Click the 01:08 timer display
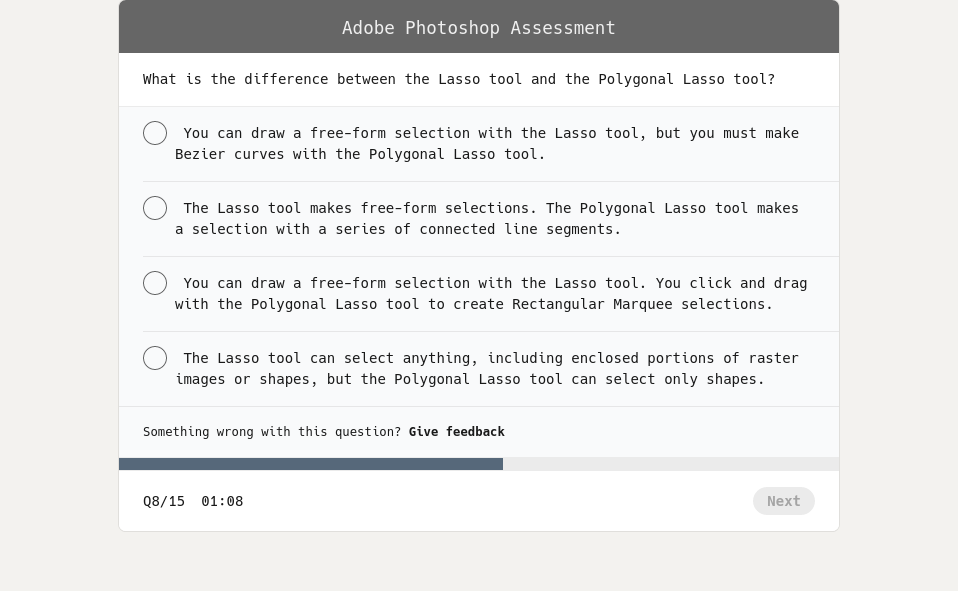The height and width of the screenshot is (591, 958). pyautogui.click(x=222, y=501)
